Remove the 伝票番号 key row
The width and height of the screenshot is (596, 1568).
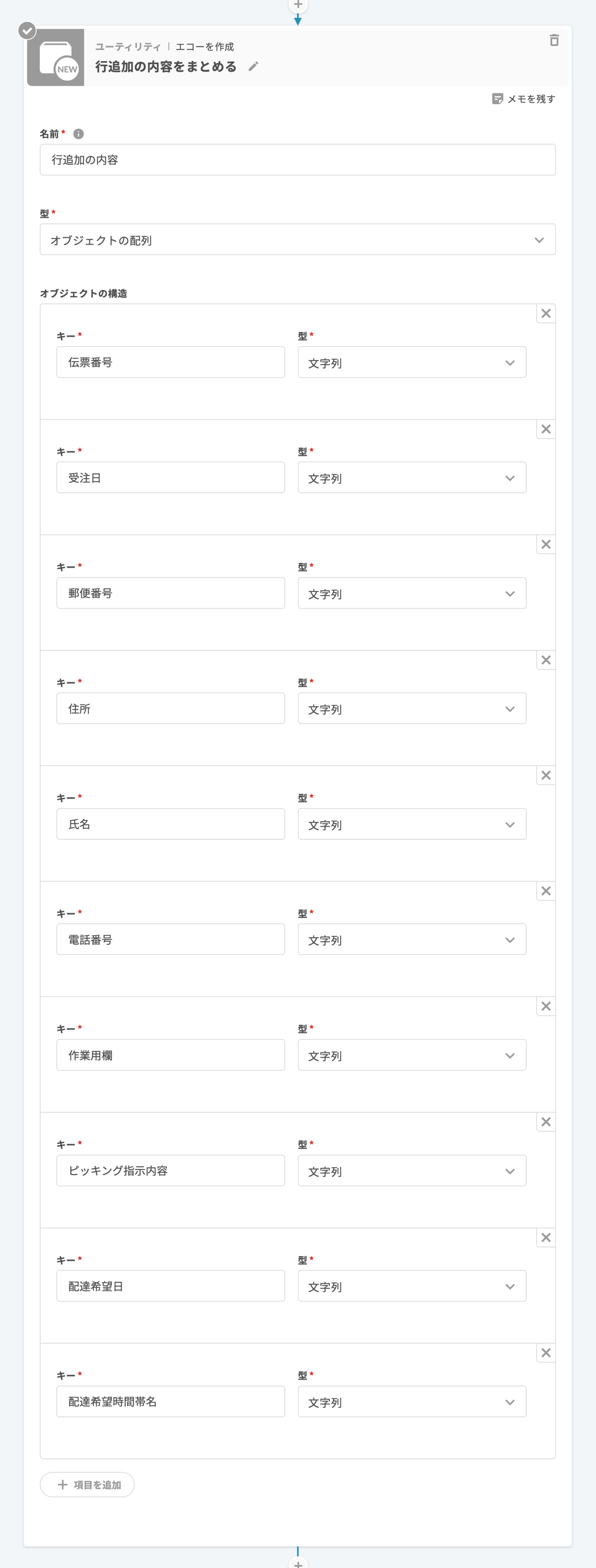point(545,314)
